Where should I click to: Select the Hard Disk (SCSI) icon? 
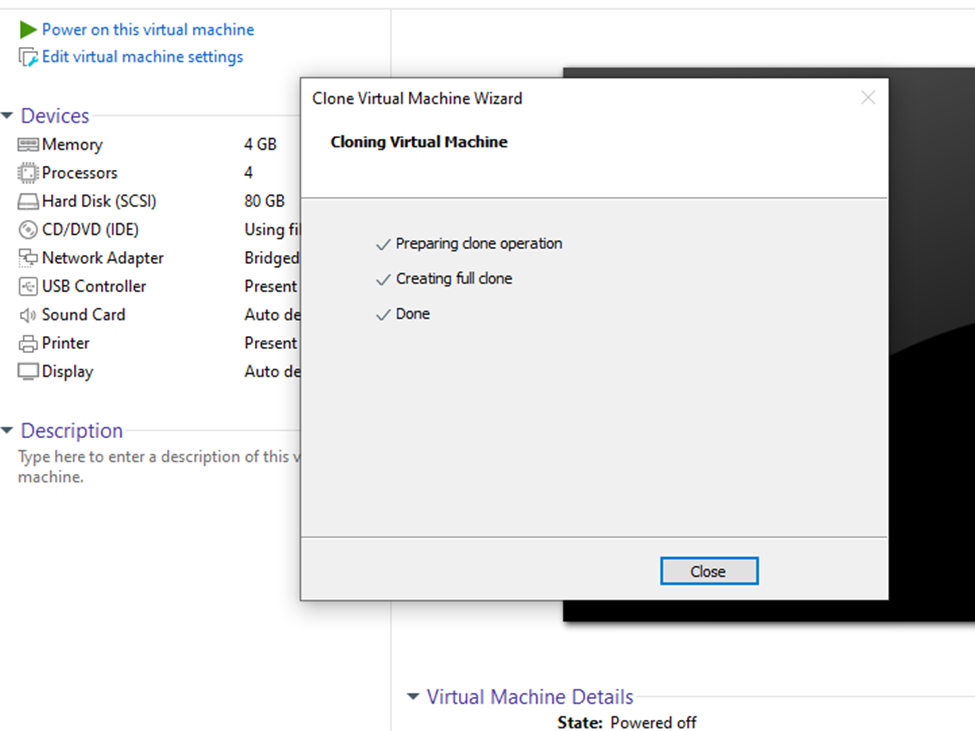(x=28, y=201)
